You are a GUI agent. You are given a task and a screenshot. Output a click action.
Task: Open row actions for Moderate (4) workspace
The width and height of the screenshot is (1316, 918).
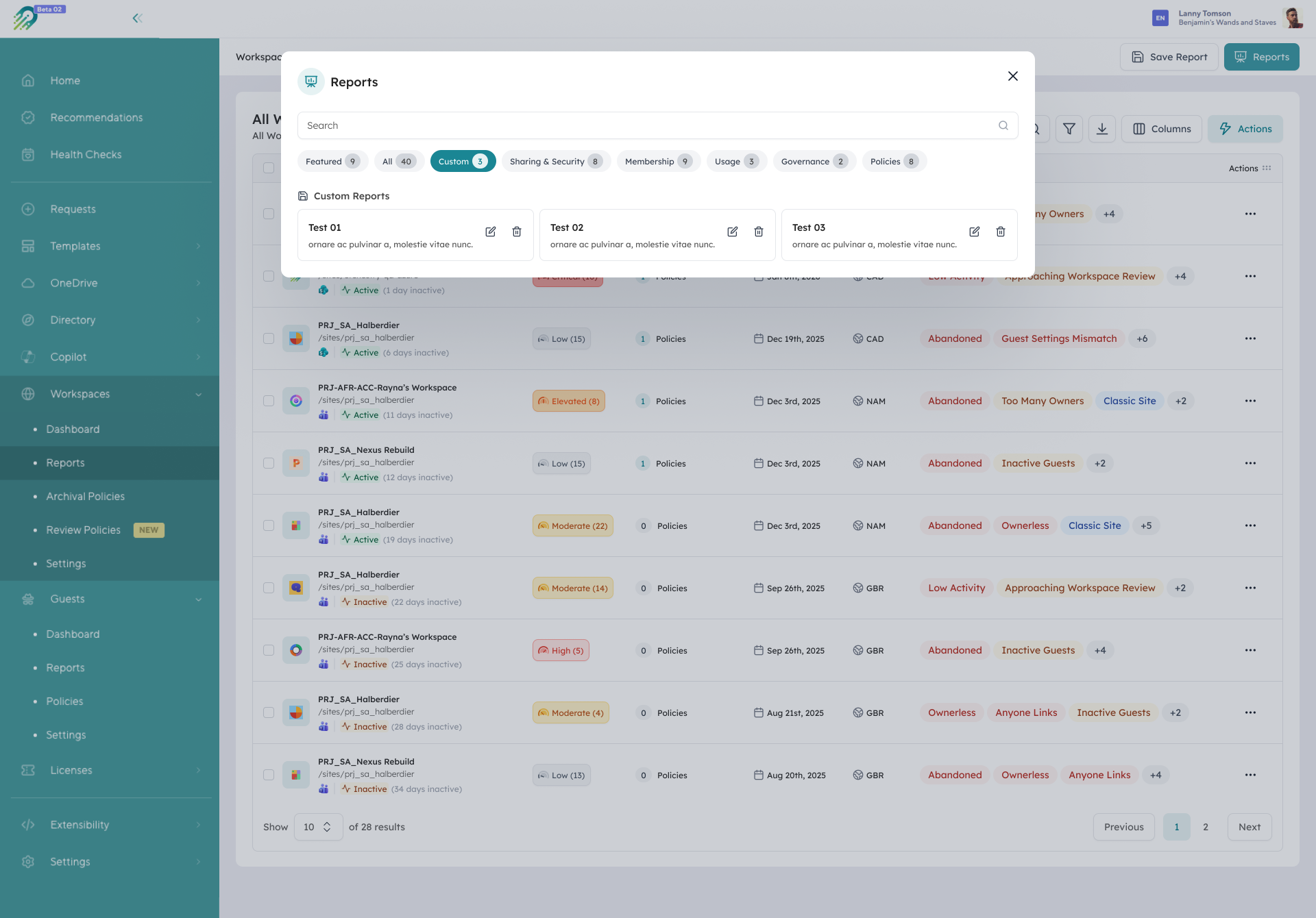tap(1251, 712)
